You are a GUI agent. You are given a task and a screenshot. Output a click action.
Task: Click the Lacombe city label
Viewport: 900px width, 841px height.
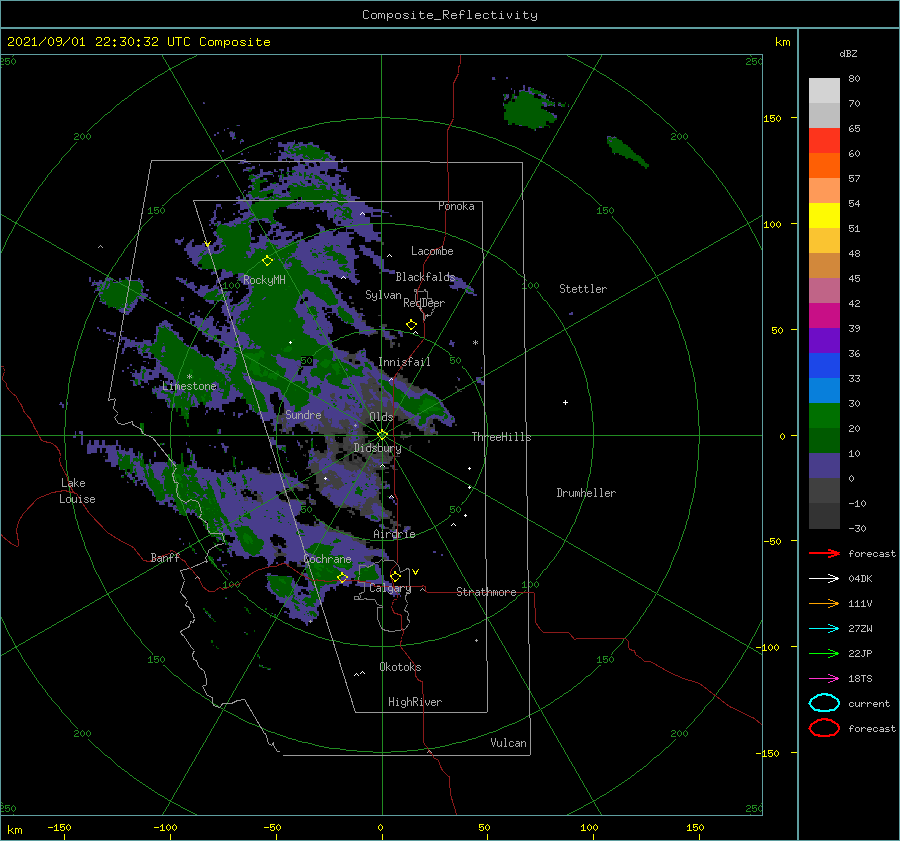pos(432,251)
